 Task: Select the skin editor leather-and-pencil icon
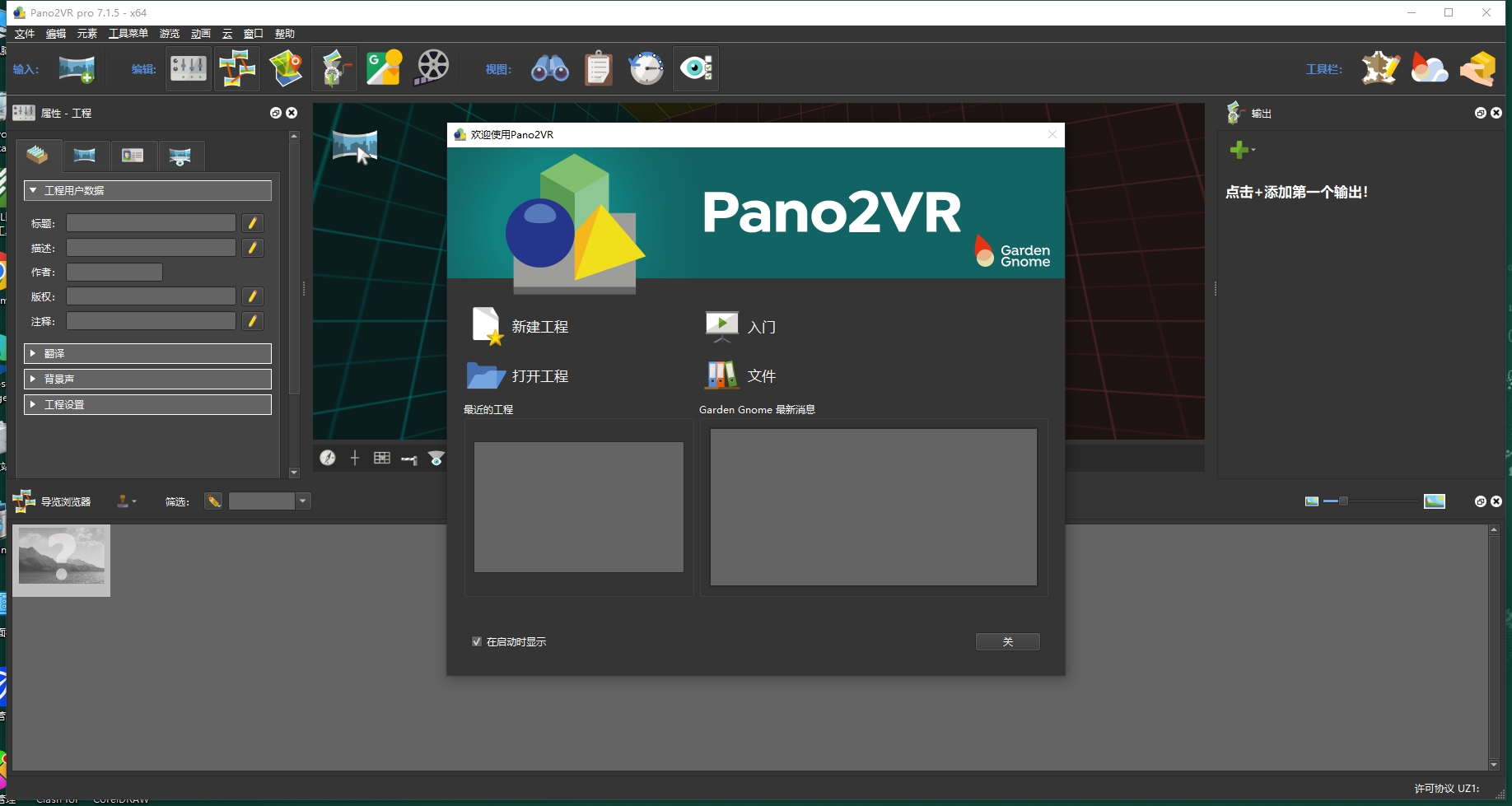[1380, 69]
